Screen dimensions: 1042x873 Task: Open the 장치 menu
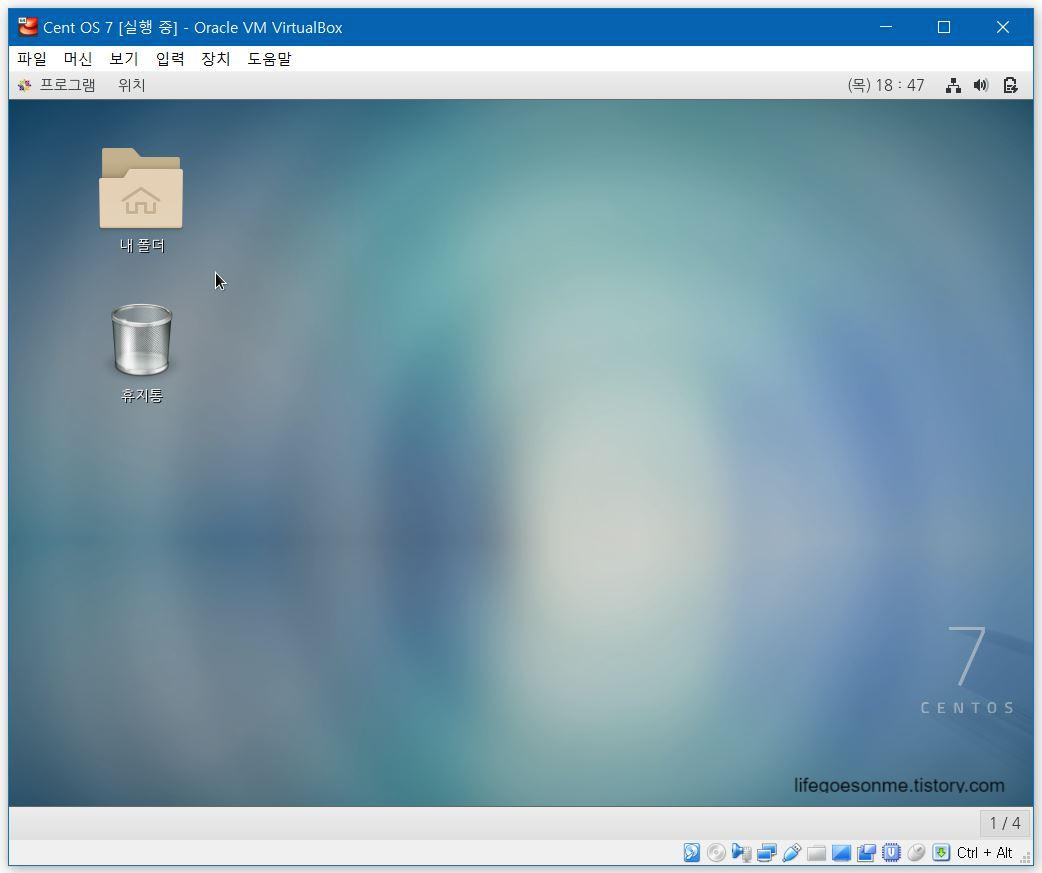pos(215,59)
